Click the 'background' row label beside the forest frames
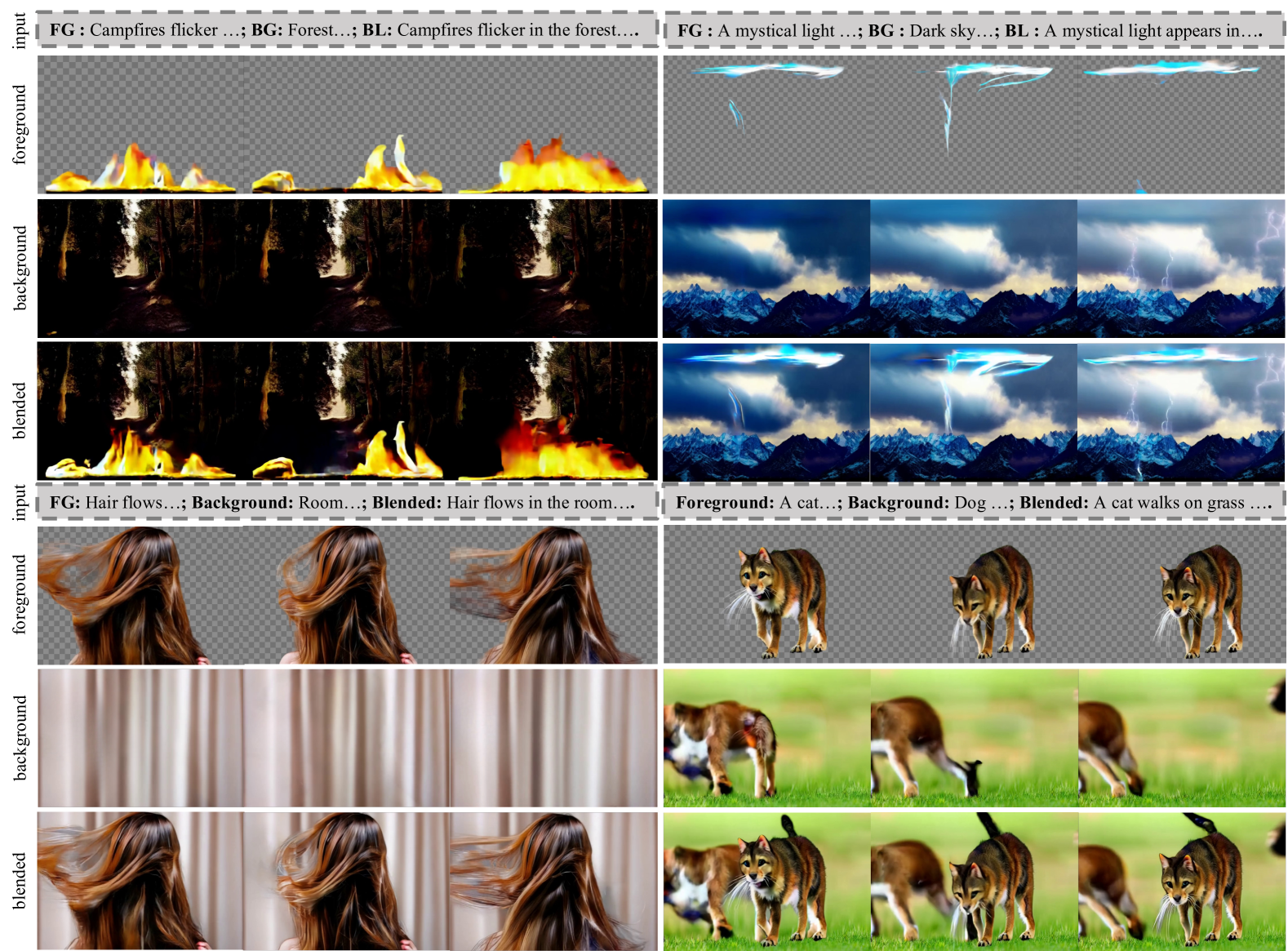 click(x=19, y=269)
